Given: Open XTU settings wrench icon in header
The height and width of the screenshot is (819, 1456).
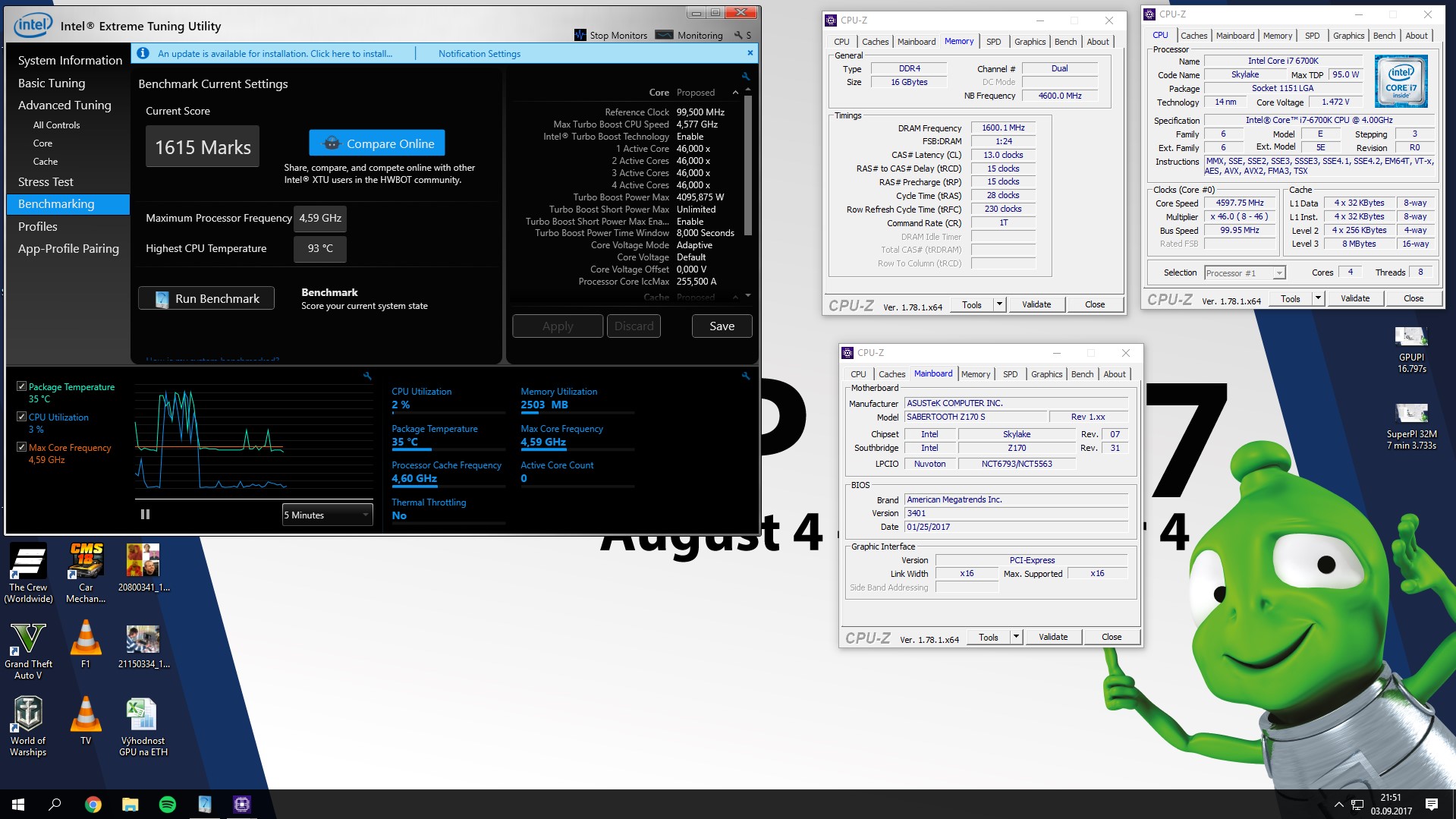Looking at the screenshot, I should [737, 35].
